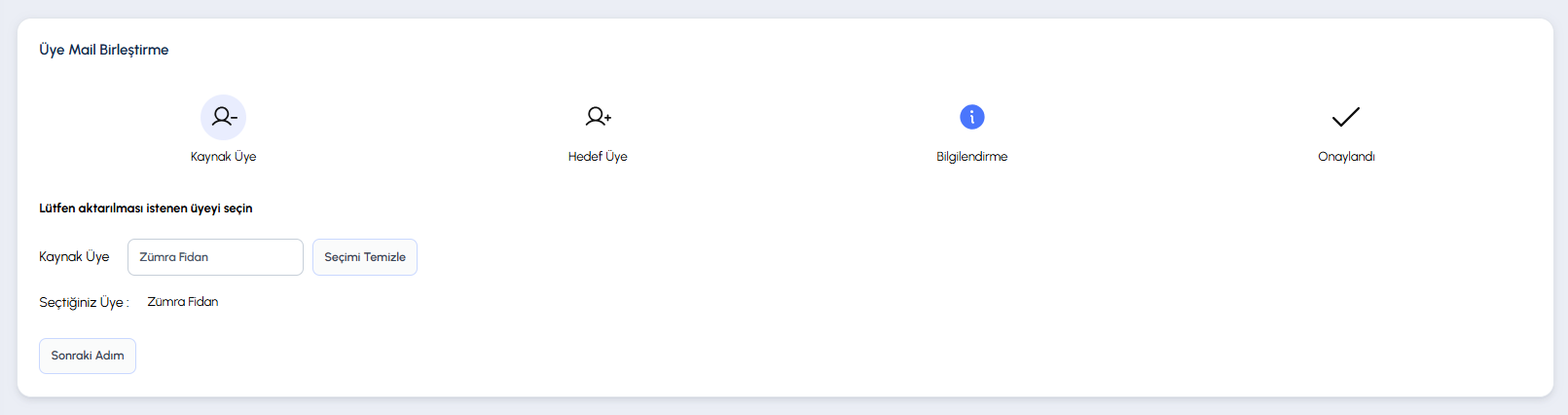The image size is (1568, 415).
Task: Select the Onaylandı step label
Action: pos(1346,157)
